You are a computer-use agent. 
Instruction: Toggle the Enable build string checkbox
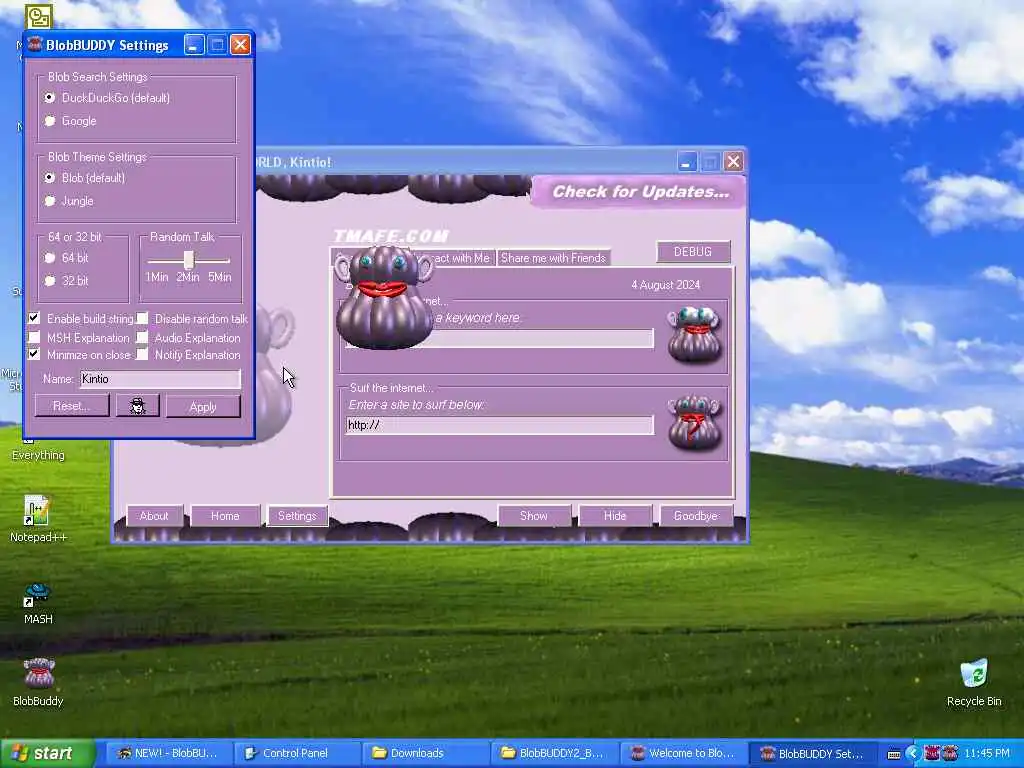[34, 318]
